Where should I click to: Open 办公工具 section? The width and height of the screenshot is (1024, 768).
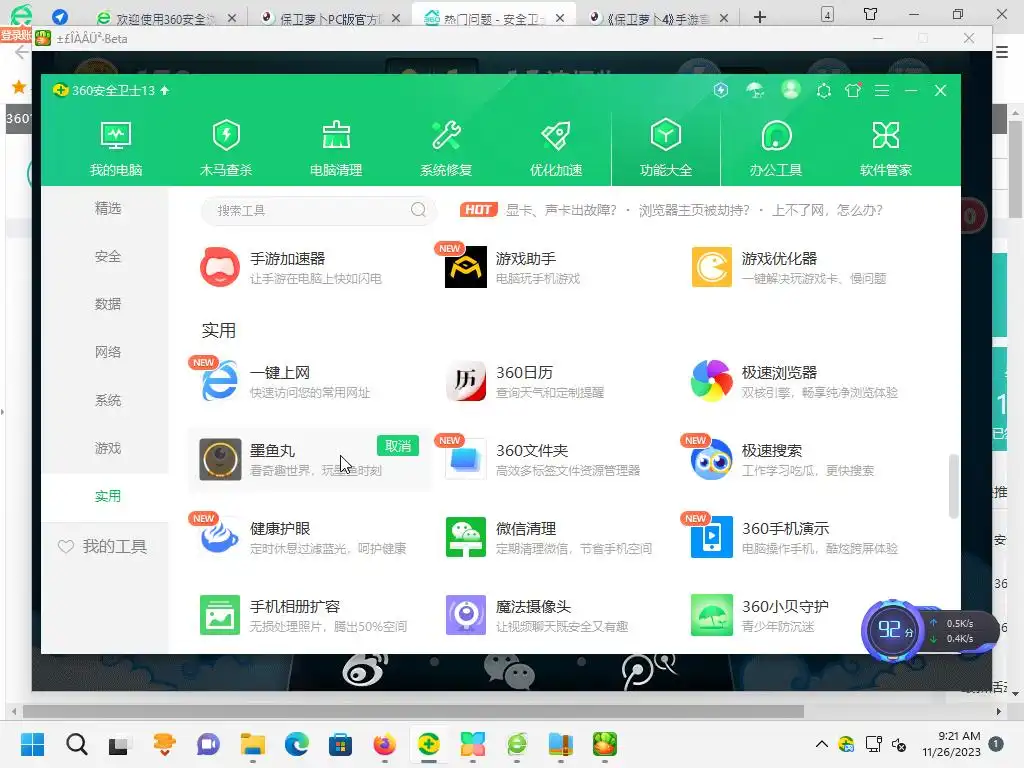click(776, 148)
